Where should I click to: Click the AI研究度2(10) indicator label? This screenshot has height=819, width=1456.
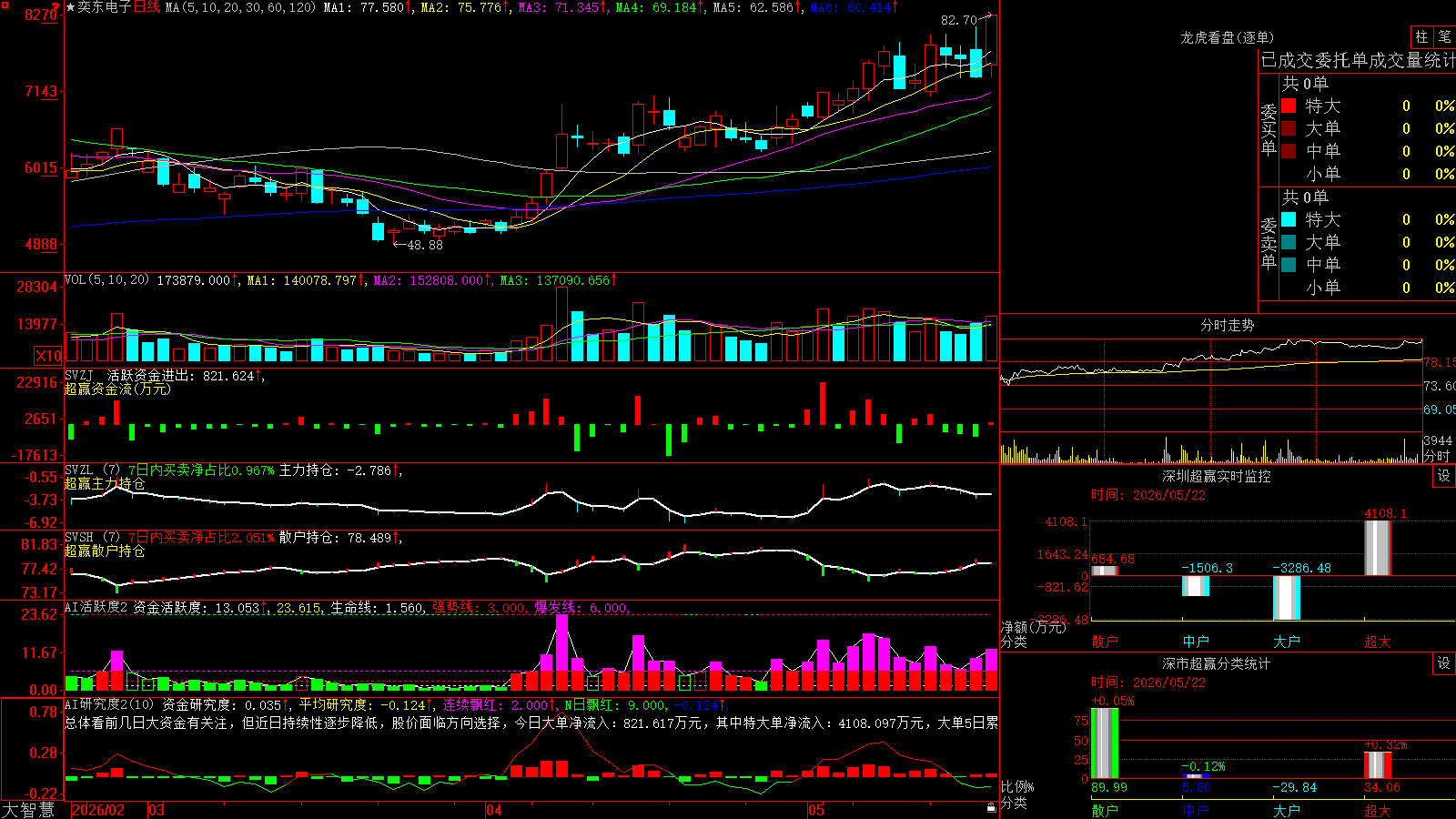(x=109, y=704)
